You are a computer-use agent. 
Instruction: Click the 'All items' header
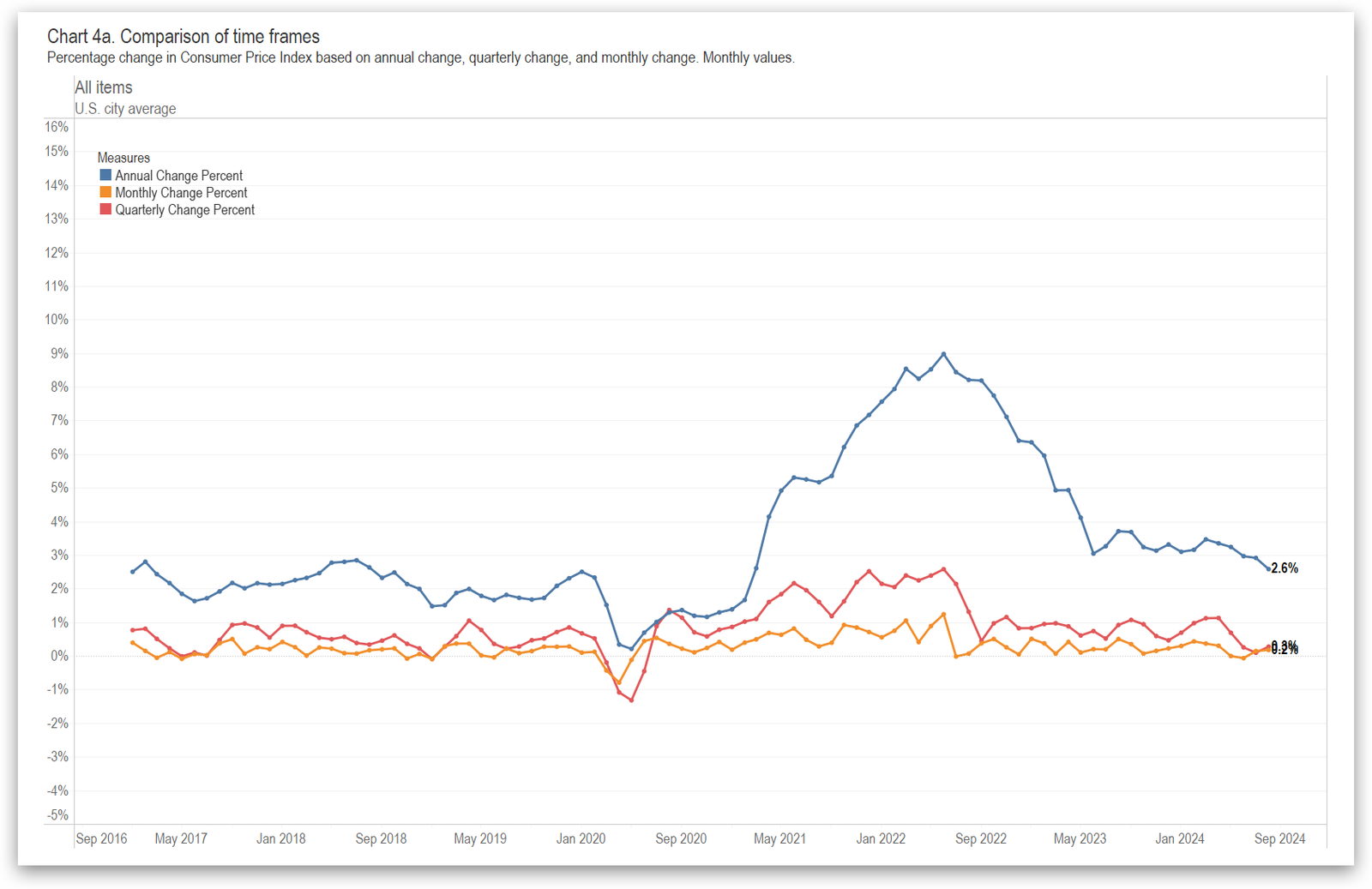[x=104, y=87]
